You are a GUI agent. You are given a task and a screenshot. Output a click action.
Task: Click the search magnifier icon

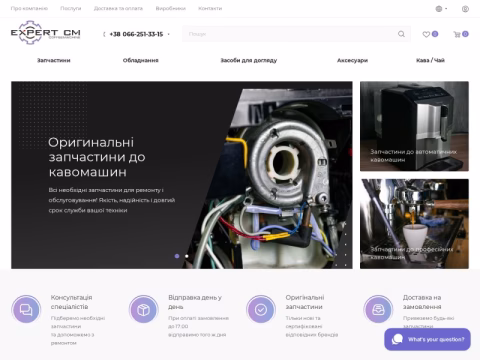tap(401, 34)
